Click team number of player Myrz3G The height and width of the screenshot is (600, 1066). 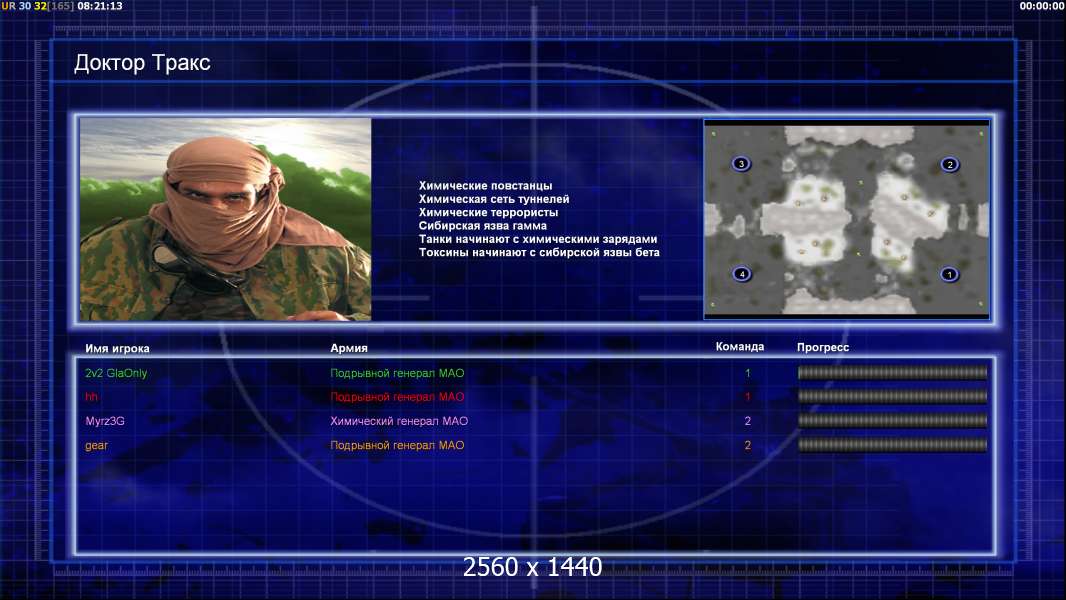(x=747, y=421)
